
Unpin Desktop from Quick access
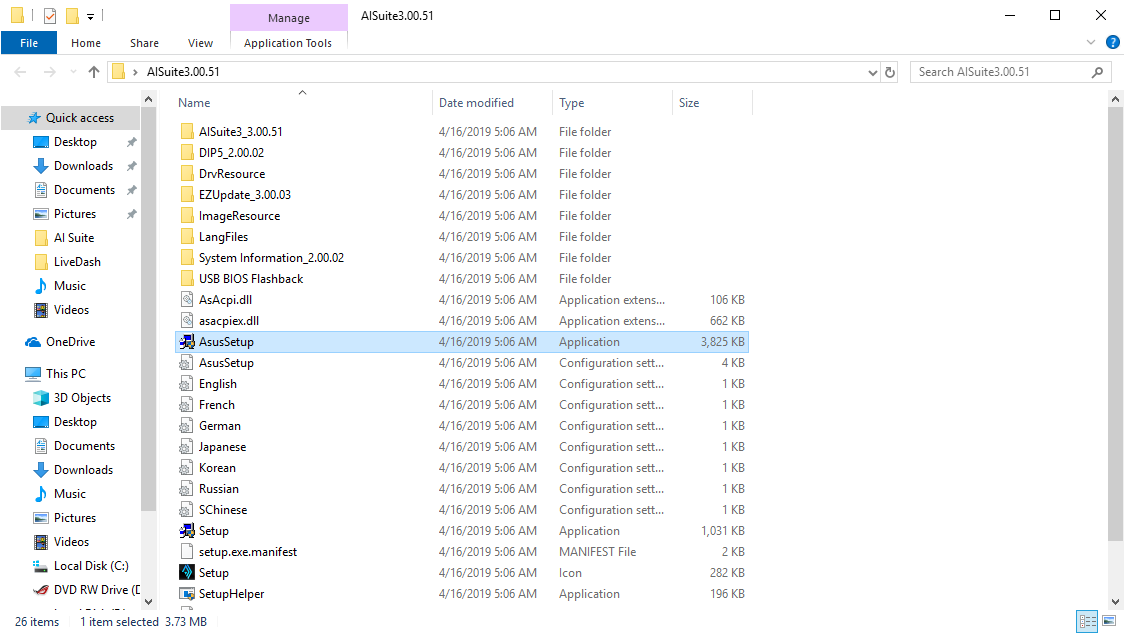click(x=131, y=142)
